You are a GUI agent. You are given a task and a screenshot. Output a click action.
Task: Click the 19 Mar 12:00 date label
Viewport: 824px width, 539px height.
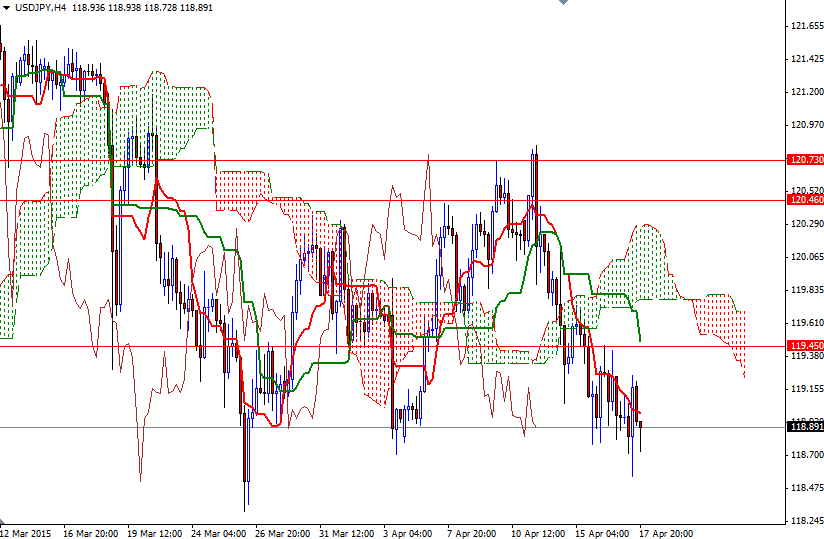[154, 534]
